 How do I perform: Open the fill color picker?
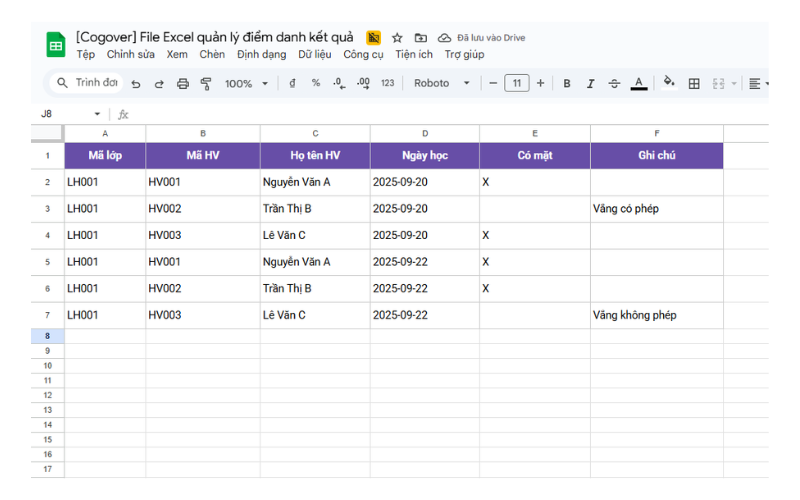pos(669,84)
